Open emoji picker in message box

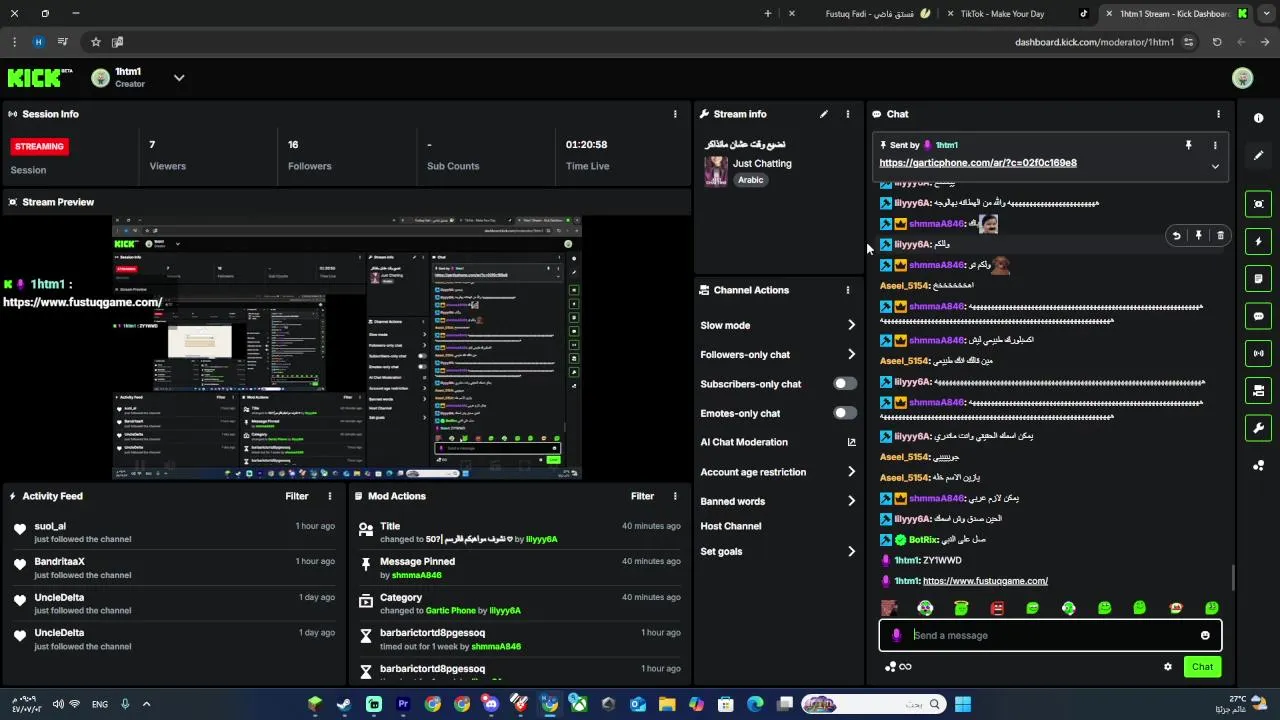coord(1205,635)
